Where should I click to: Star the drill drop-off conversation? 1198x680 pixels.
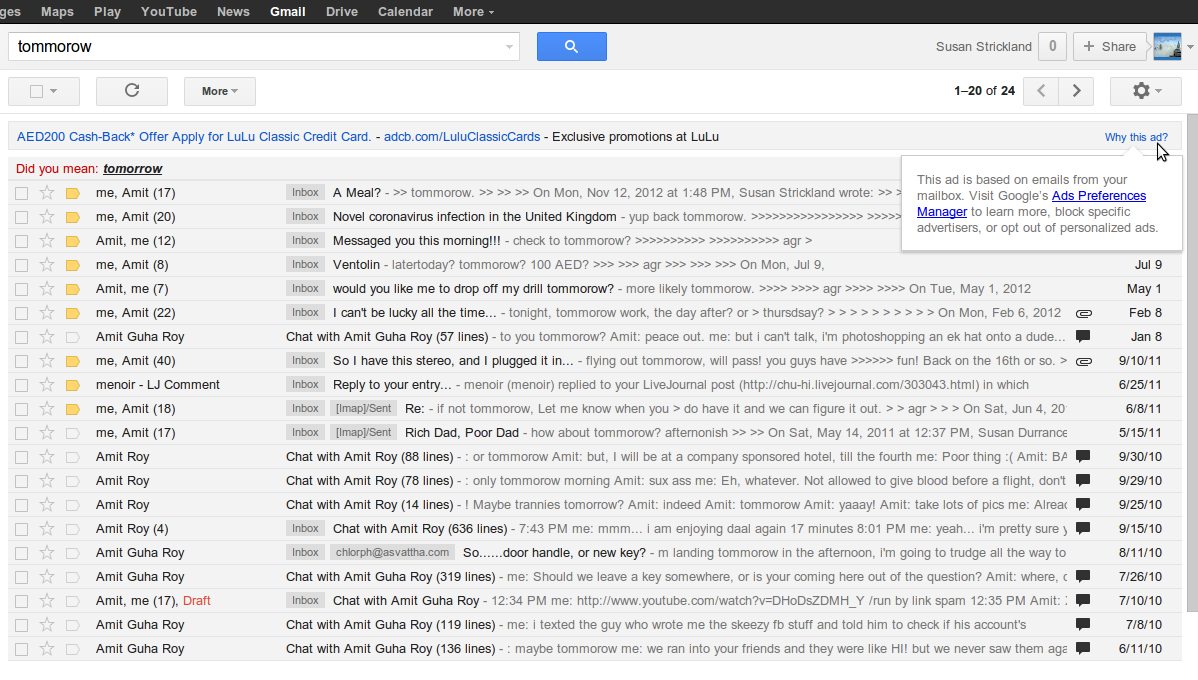pyautogui.click(x=47, y=289)
